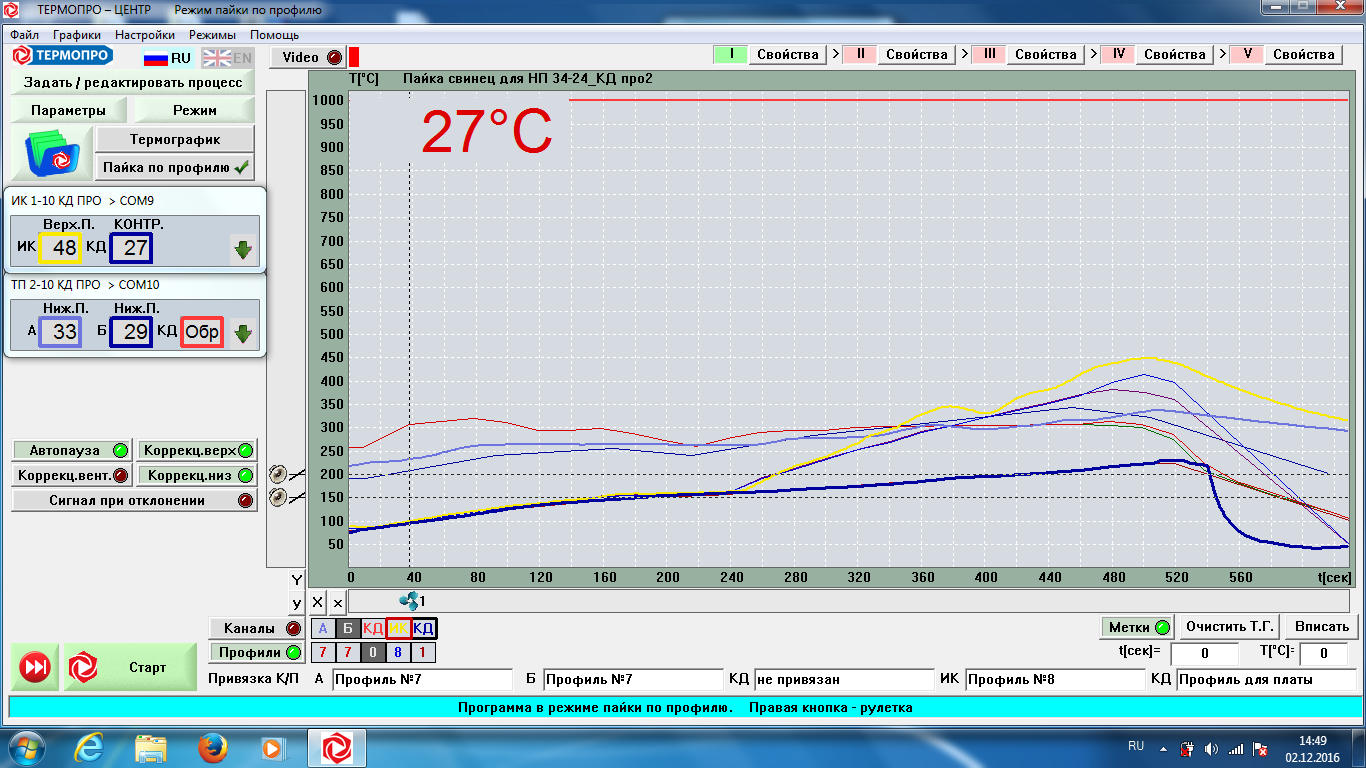
Task: Click the arrow between zones II and III
Action: 964,54
